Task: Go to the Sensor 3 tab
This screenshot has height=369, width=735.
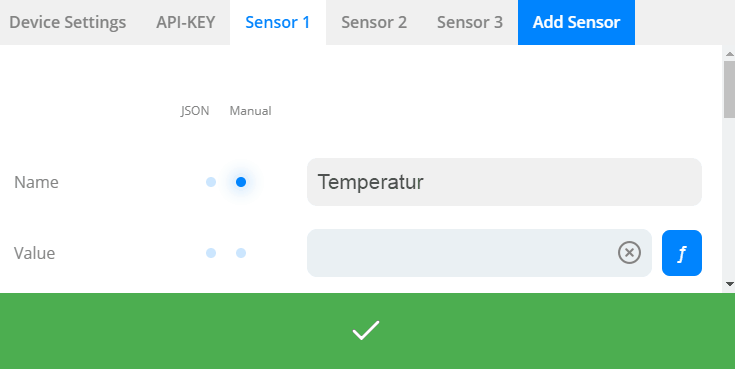Action: coord(470,23)
